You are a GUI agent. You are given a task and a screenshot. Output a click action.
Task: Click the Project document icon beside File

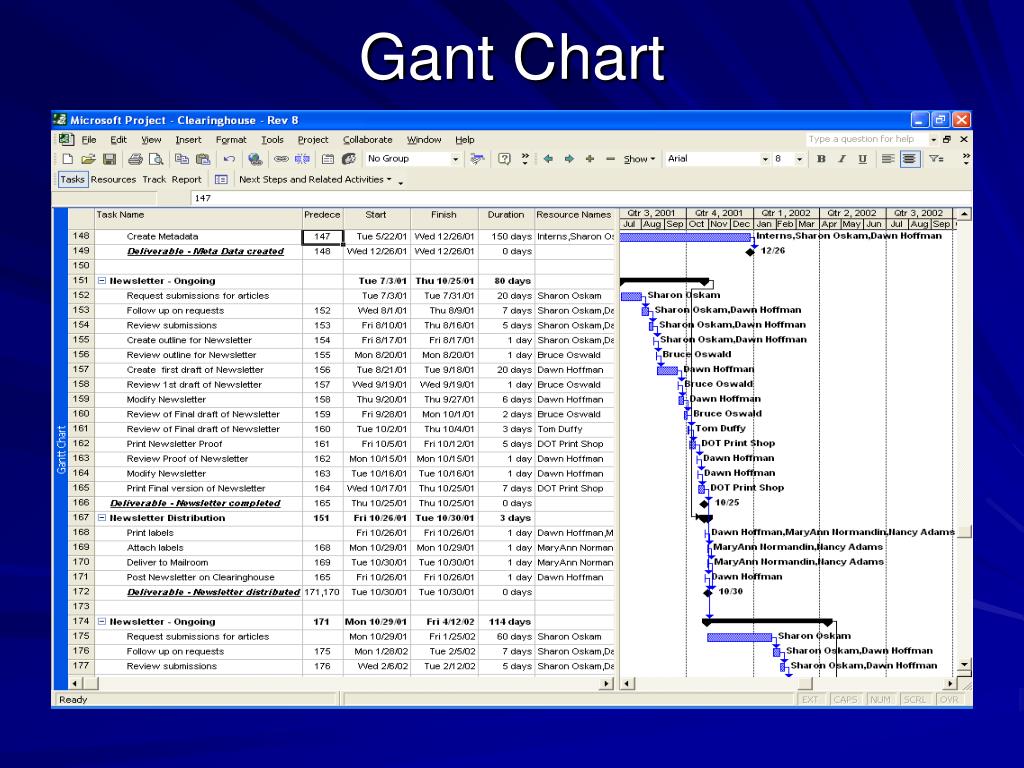(x=66, y=139)
